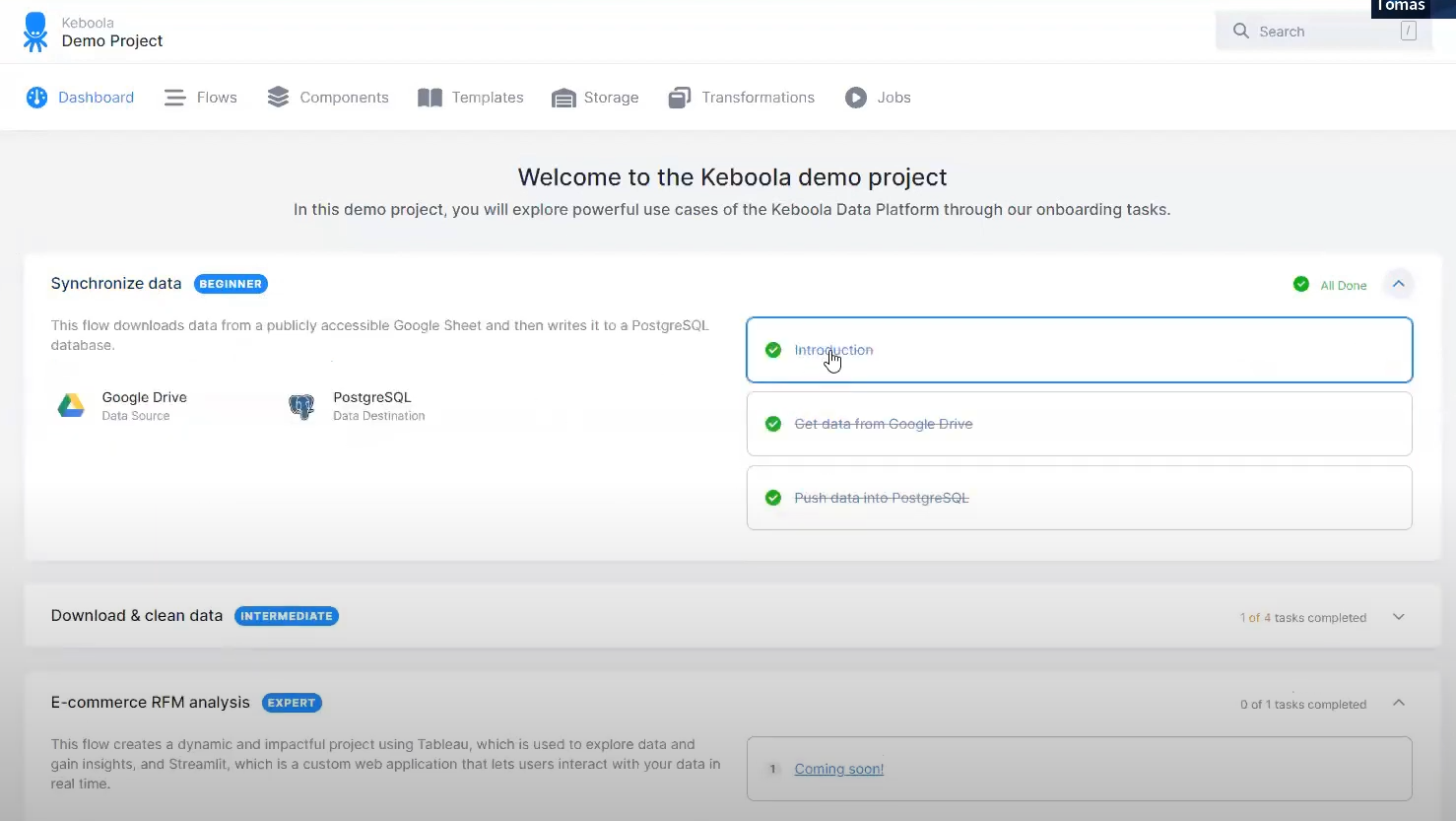This screenshot has height=821, width=1456.
Task: Click the search magnifier icon
Action: (1240, 31)
